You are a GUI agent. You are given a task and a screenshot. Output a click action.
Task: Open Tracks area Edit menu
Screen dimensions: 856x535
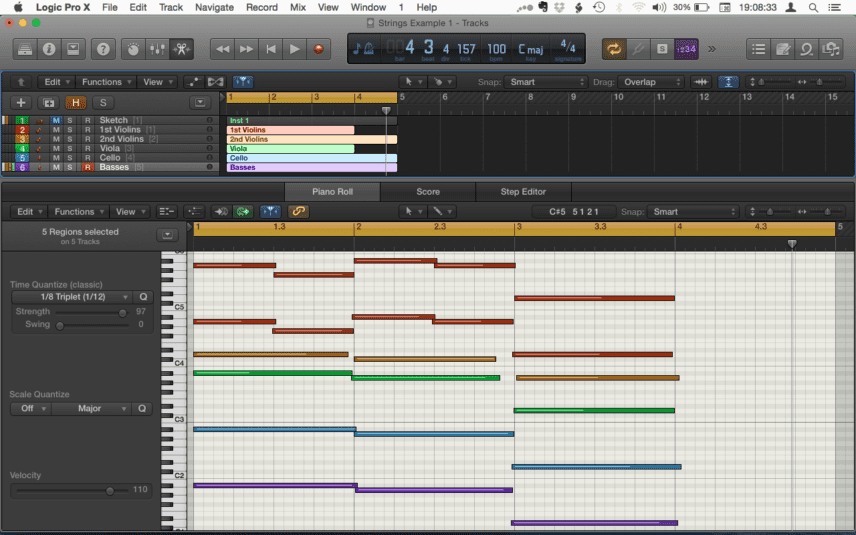[56, 82]
